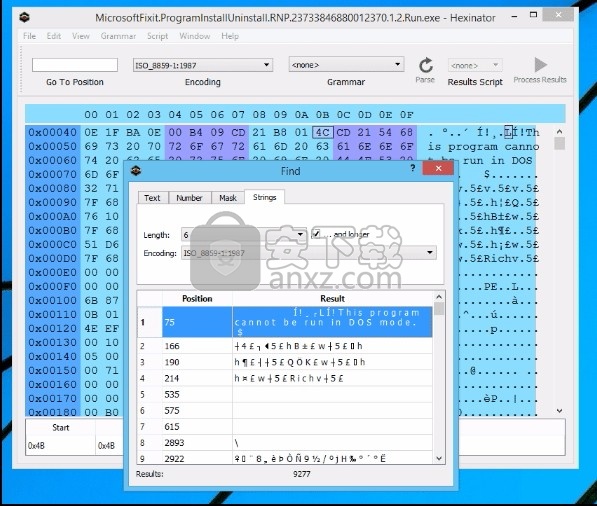The height and width of the screenshot is (506, 597).
Task: Click hex row address 0x00050
Action: tap(53, 147)
